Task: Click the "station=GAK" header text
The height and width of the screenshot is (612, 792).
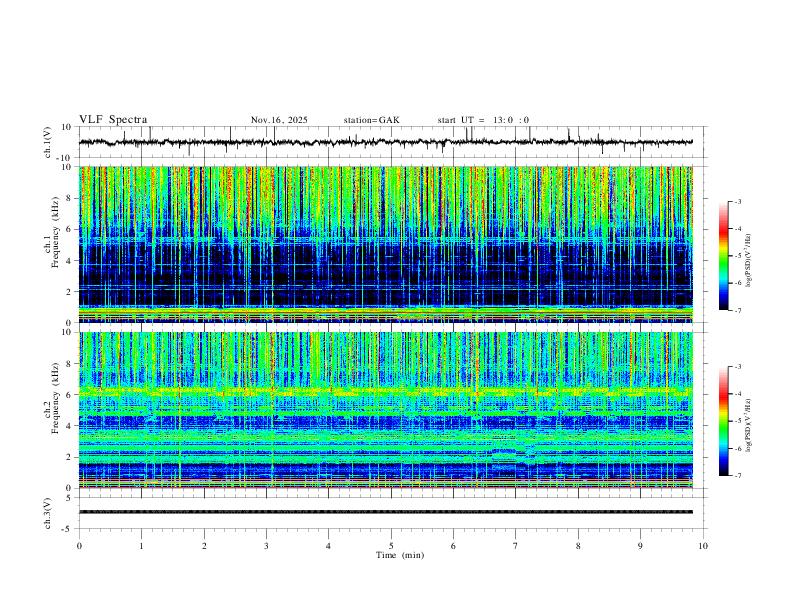Action: tap(371, 120)
